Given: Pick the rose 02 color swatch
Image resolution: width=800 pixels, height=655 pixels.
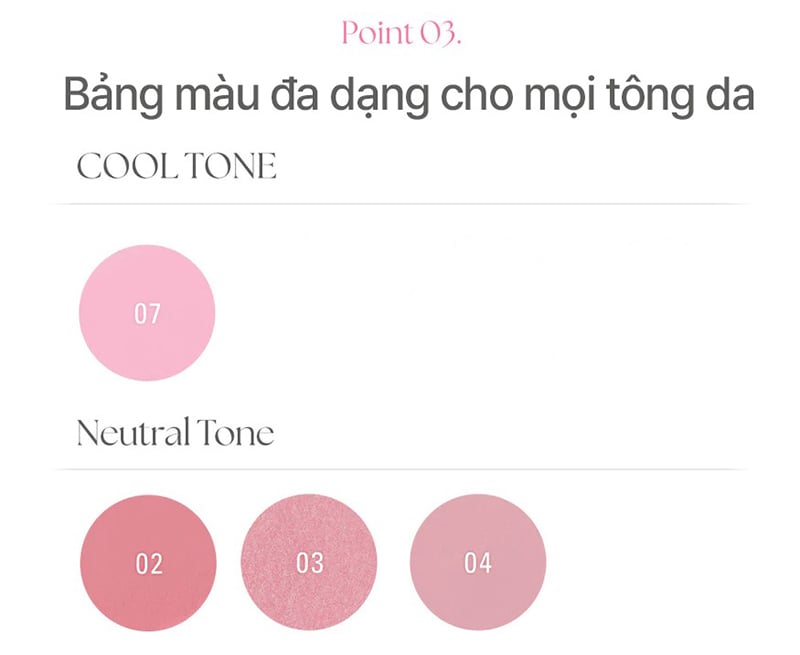Looking at the screenshot, I should [148, 564].
